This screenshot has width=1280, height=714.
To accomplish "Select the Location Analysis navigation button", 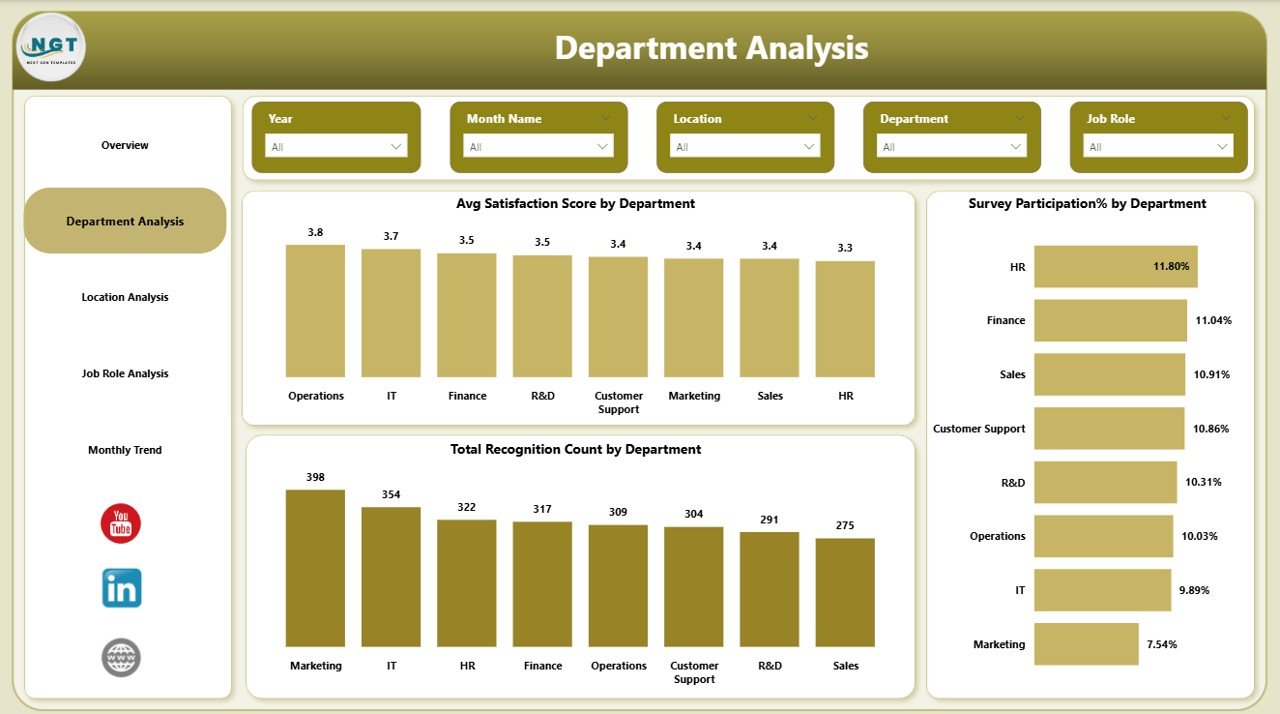I will (x=124, y=297).
